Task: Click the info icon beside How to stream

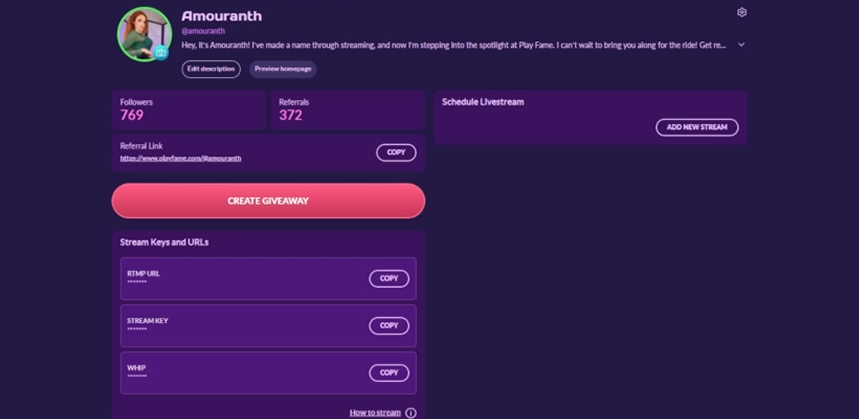Action: click(x=411, y=413)
